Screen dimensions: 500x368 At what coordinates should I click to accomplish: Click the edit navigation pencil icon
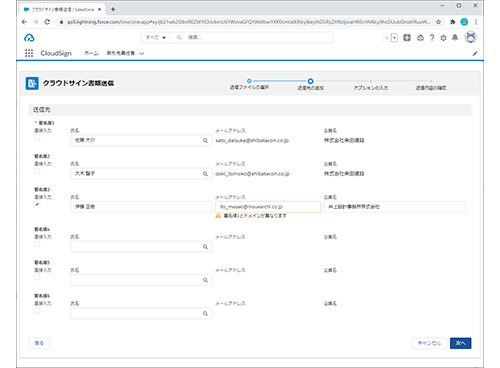click(475, 53)
